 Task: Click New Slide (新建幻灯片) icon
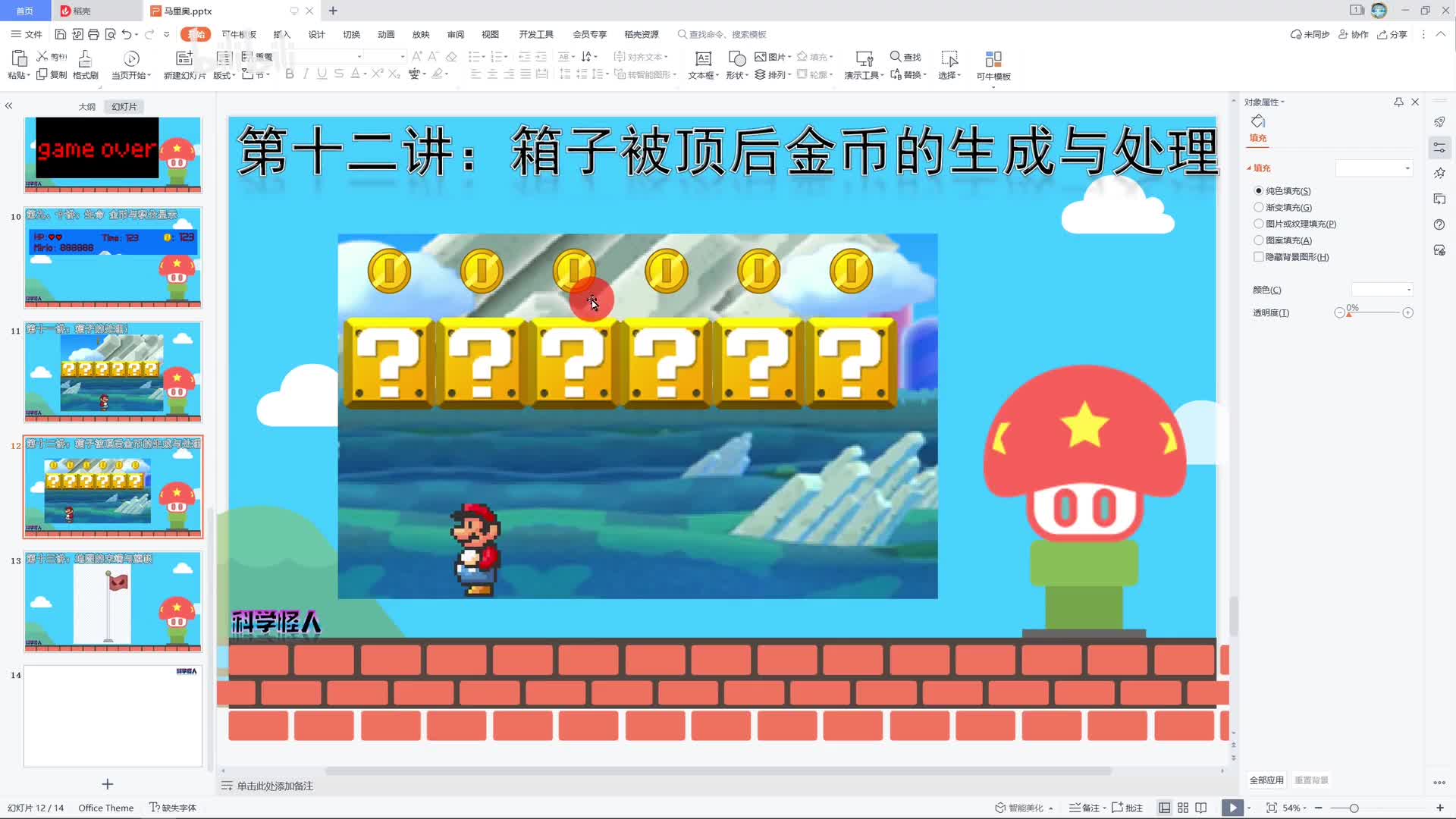(184, 59)
